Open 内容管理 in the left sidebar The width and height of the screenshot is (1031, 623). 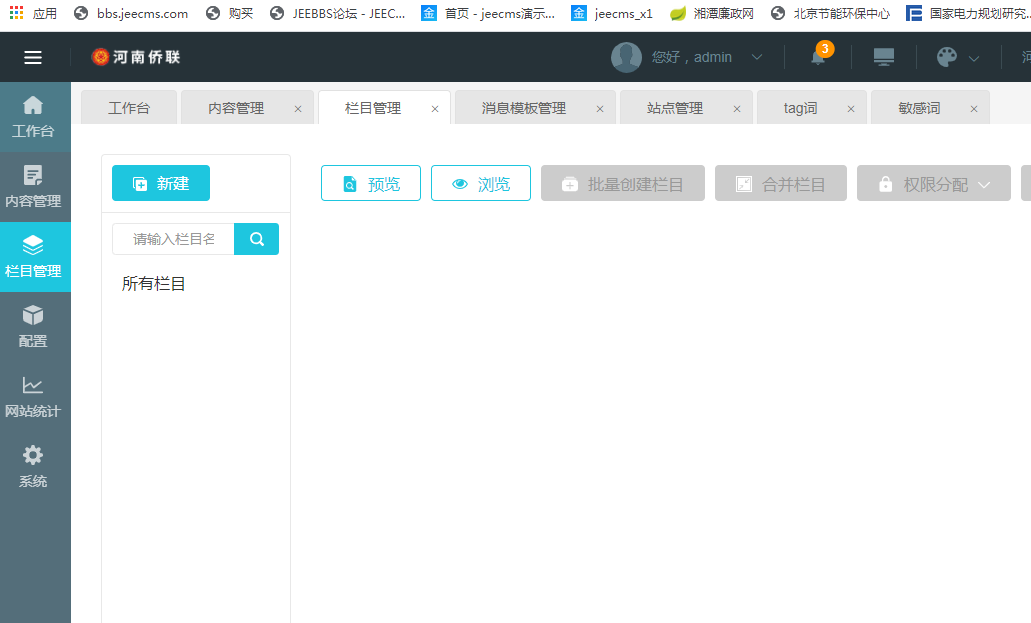[33, 186]
